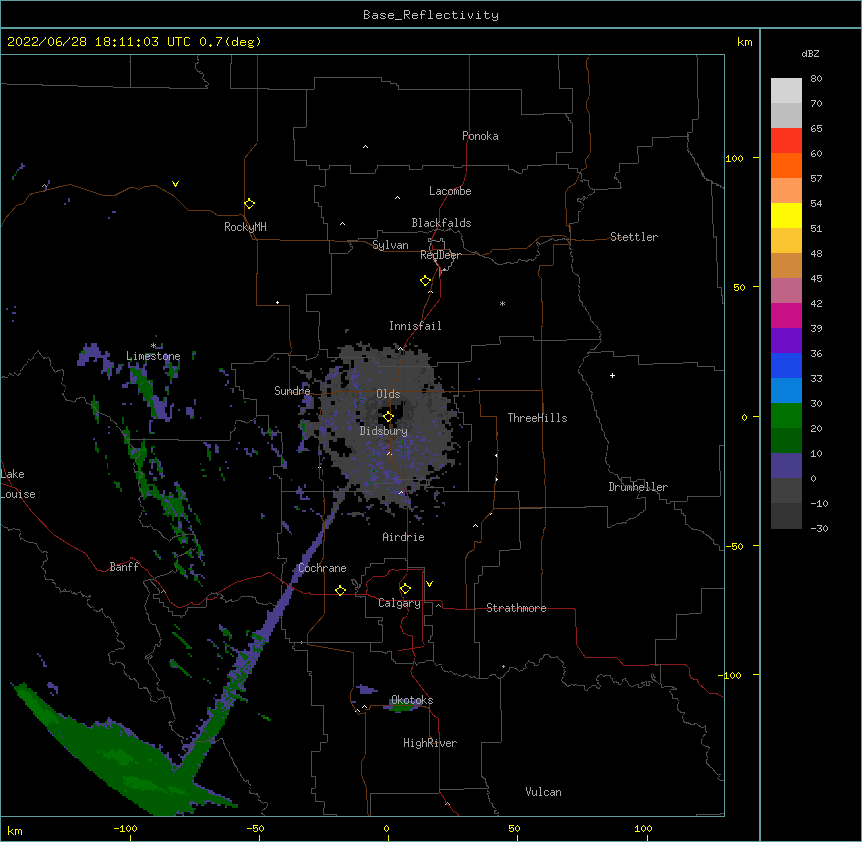Click the white plus marker north of Drumheller

point(612,375)
